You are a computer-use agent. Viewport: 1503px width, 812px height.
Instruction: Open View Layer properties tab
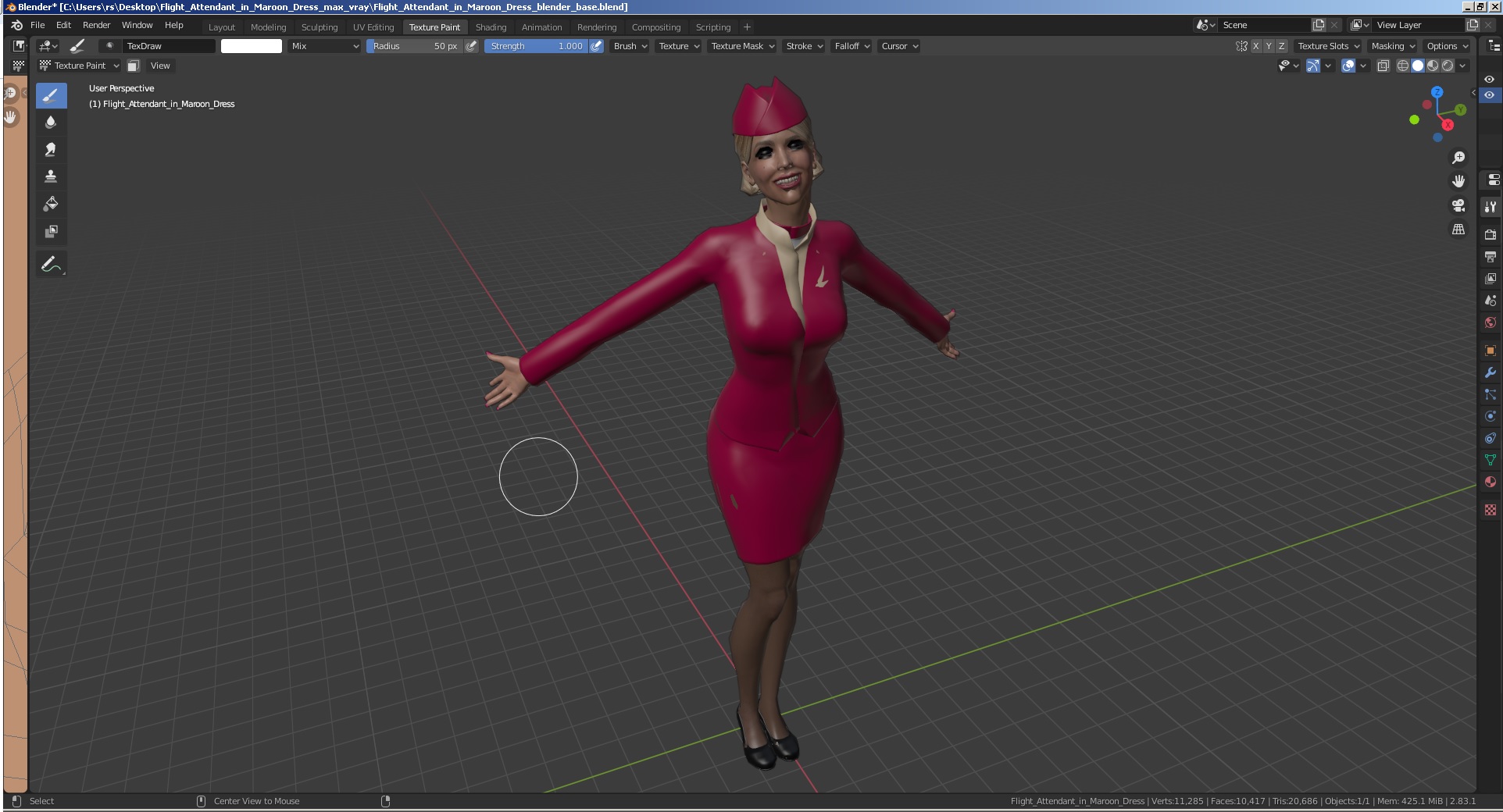pyautogui.click(x=1491, y=278)
